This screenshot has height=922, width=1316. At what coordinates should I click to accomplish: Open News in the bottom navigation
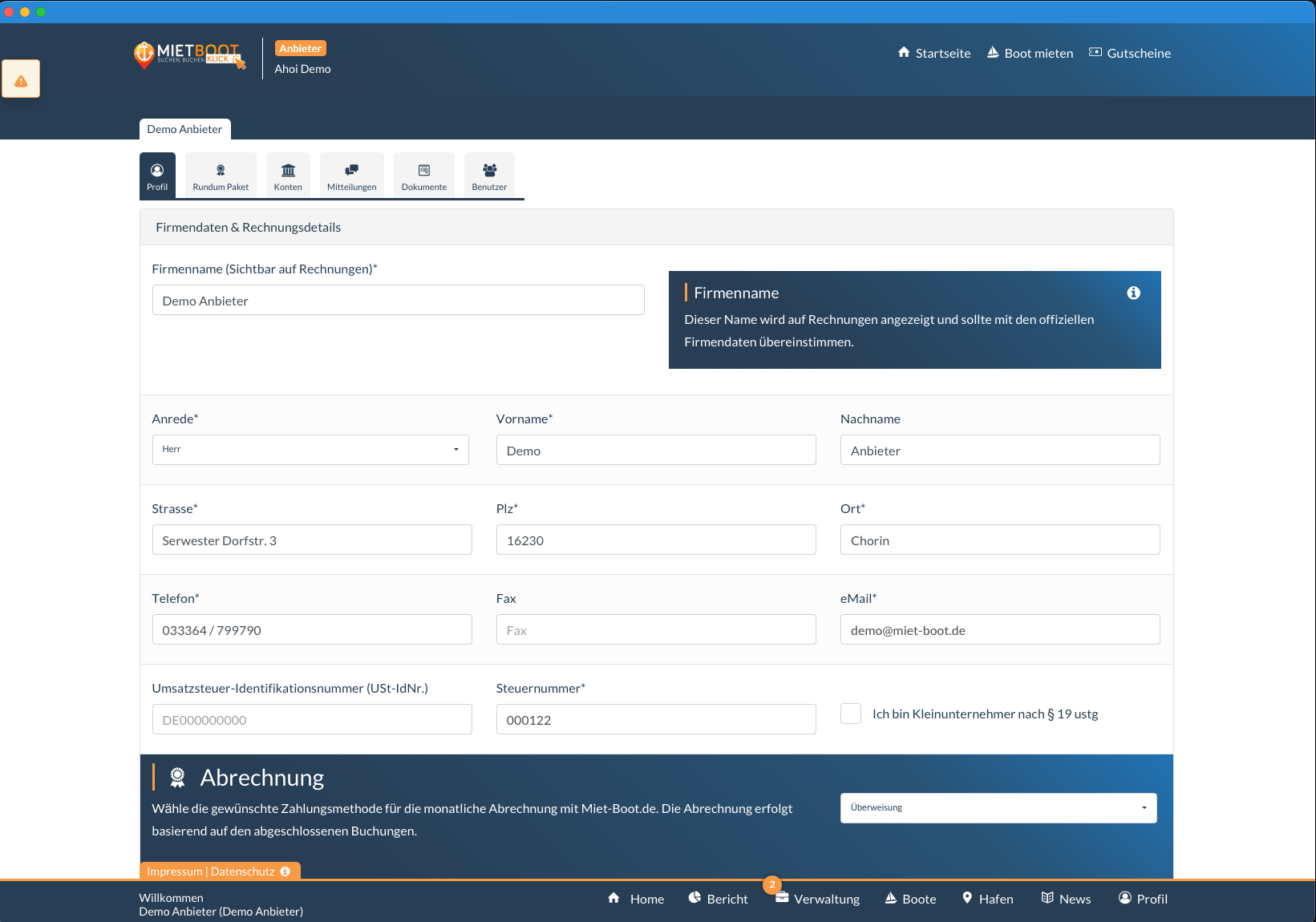[x=1066, y=899]
